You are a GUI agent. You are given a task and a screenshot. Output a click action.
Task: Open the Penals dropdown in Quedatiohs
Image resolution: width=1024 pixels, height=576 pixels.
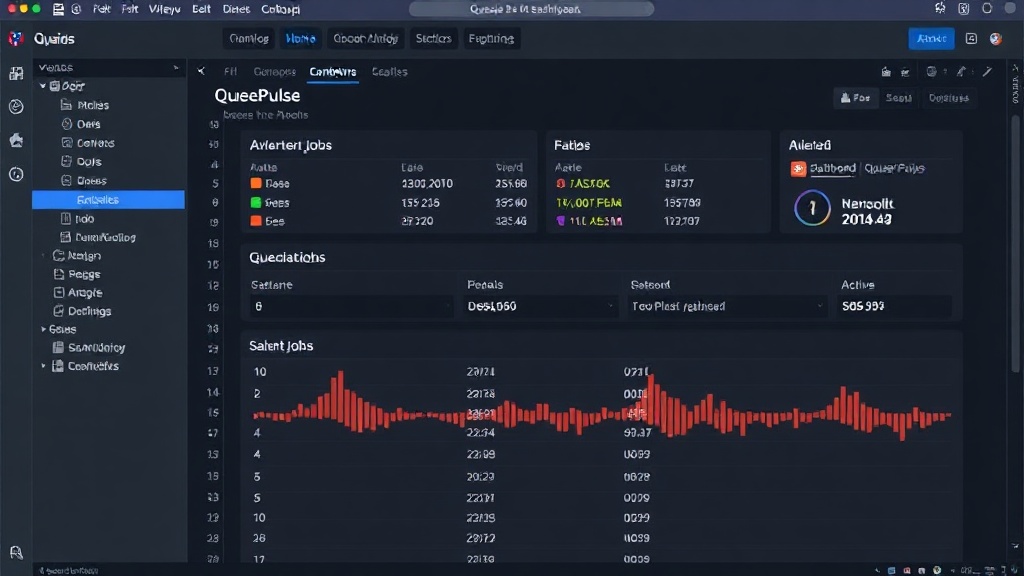click(539, 306)
